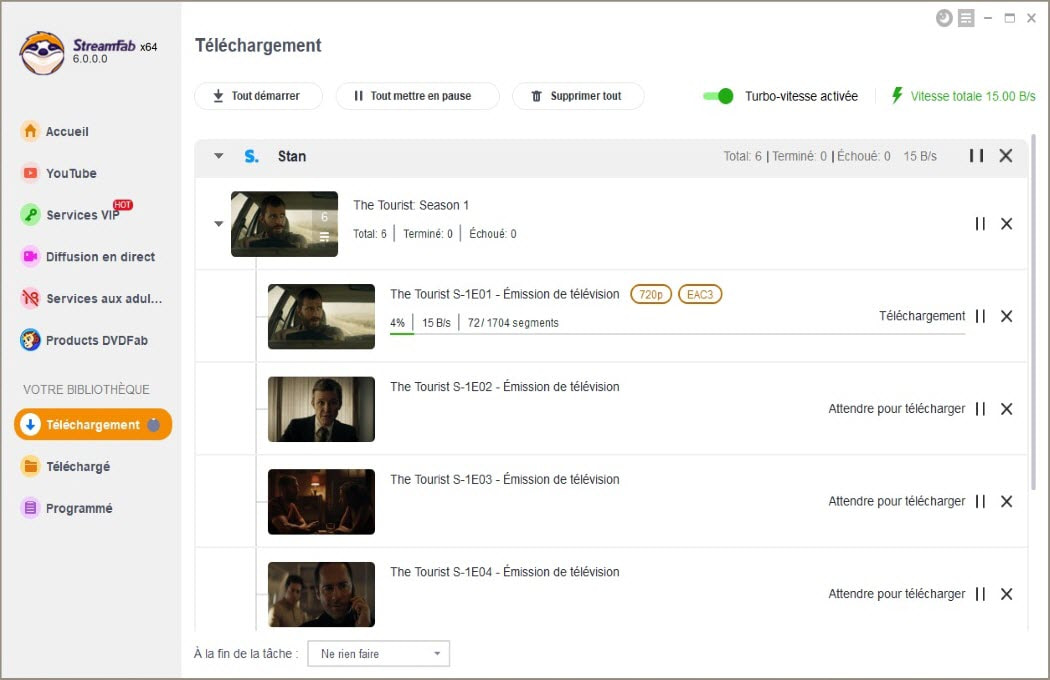
Task: Disable the Turbo-vitesse toggle
Action: (x=718, y=96)
